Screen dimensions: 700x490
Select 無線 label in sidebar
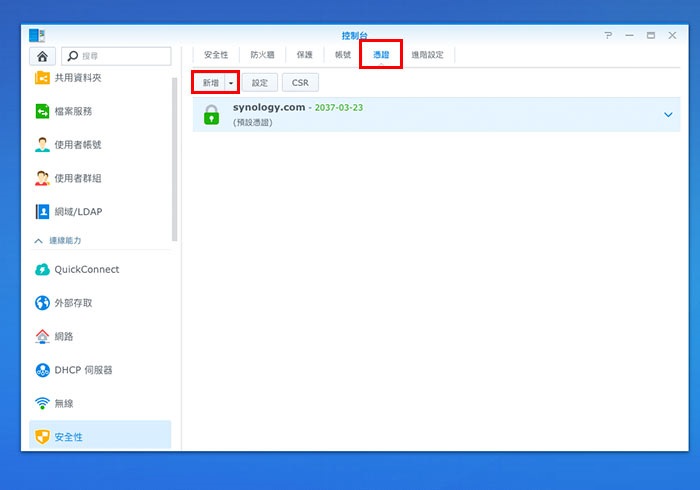tap(64, 403)
